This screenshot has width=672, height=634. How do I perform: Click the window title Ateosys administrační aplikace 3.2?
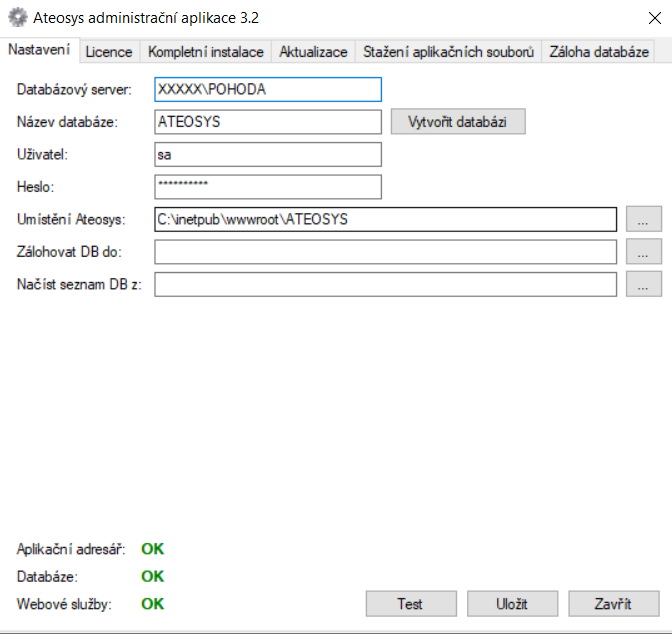point(146,18)
